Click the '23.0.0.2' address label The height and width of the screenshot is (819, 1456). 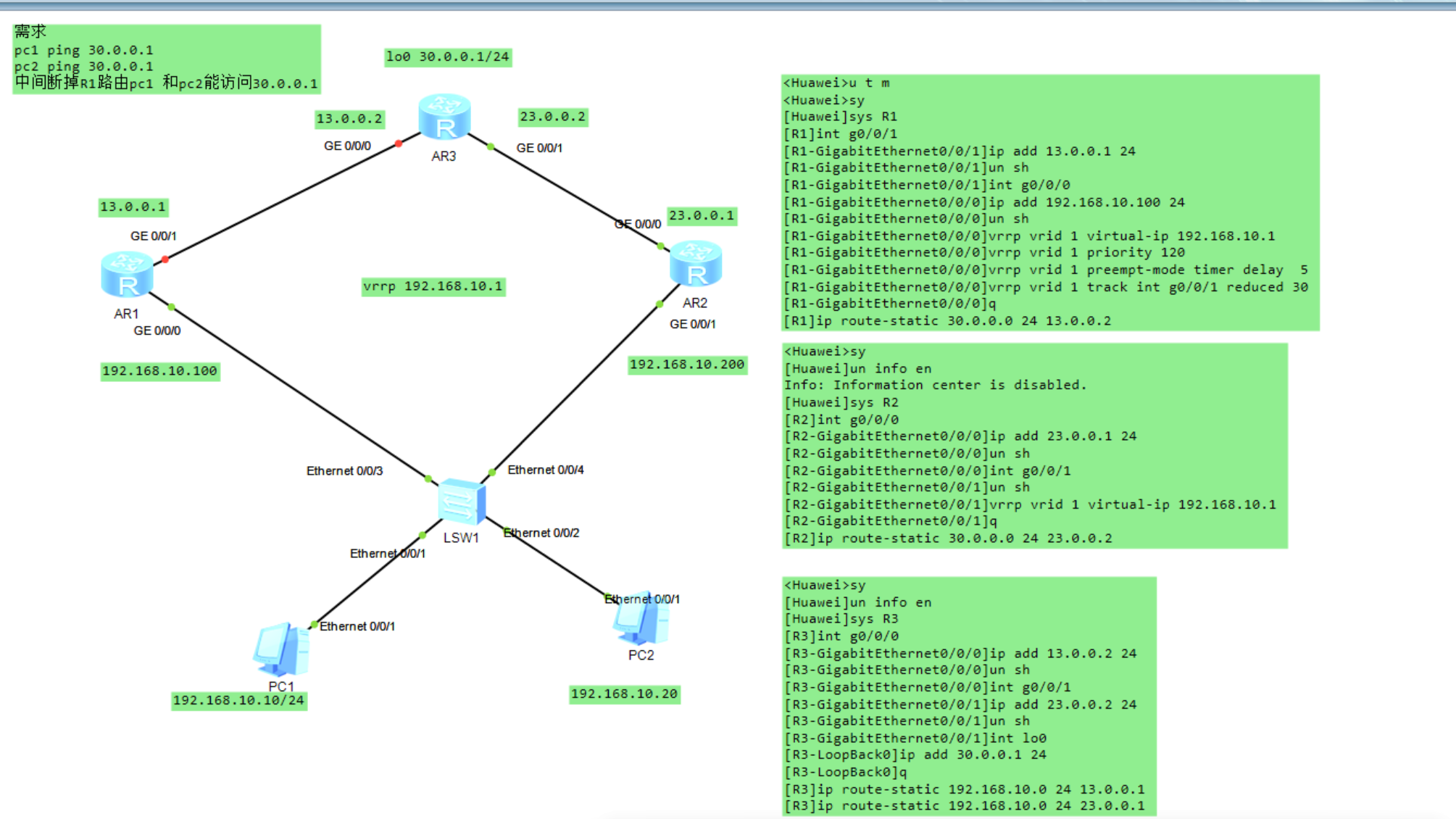coord(553,117)
